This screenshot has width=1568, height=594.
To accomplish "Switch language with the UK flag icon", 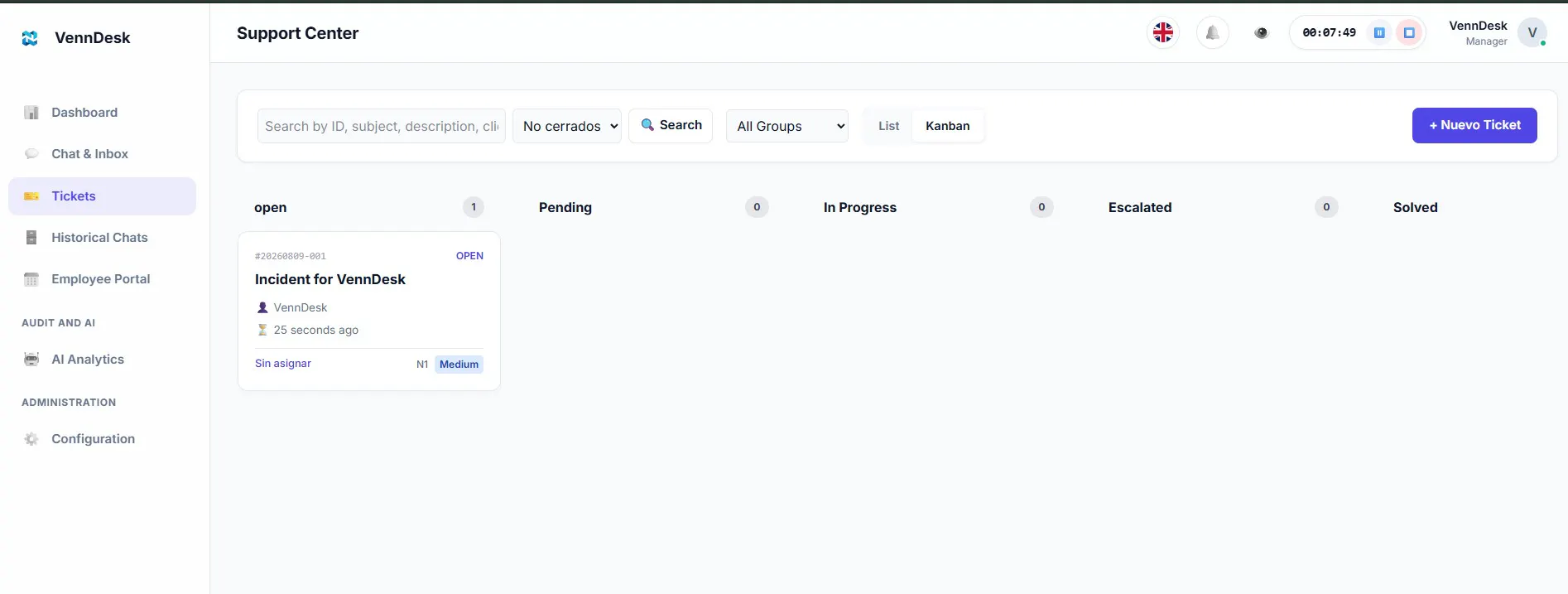I will point(1163,32).
